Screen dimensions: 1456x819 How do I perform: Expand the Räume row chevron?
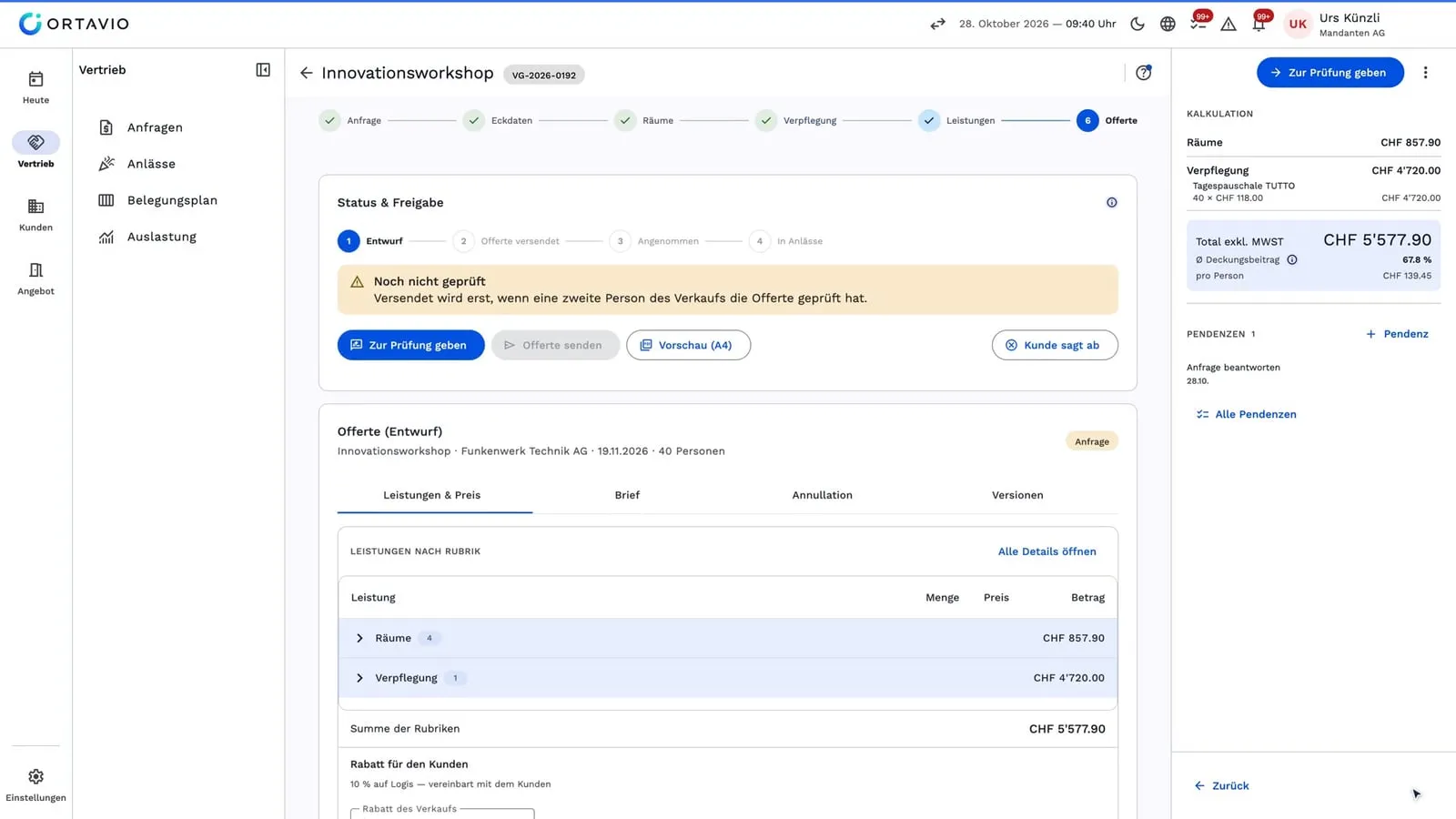359,638
